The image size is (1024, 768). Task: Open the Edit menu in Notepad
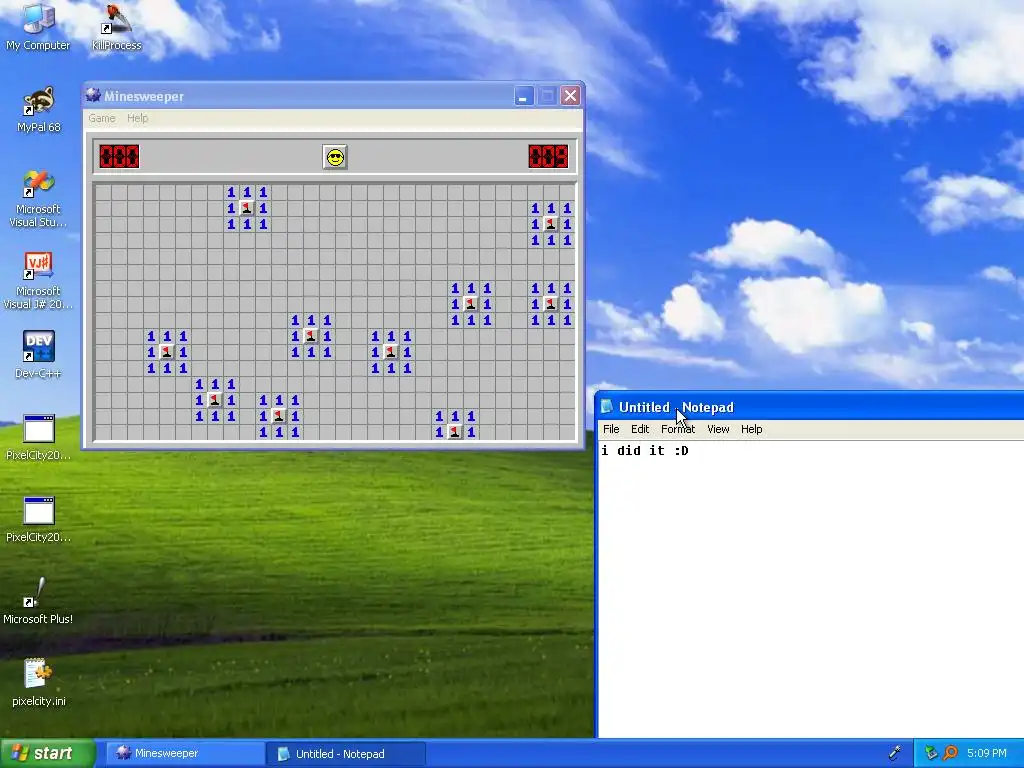(640, 429)
